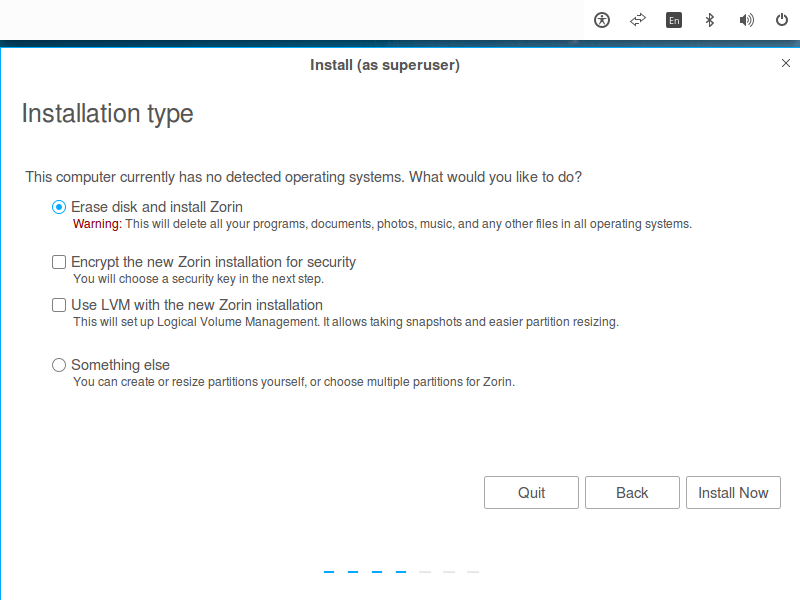Open the Bluetooth indicator
The width and height of the screenshot is (800, 600).
(710, 20)
